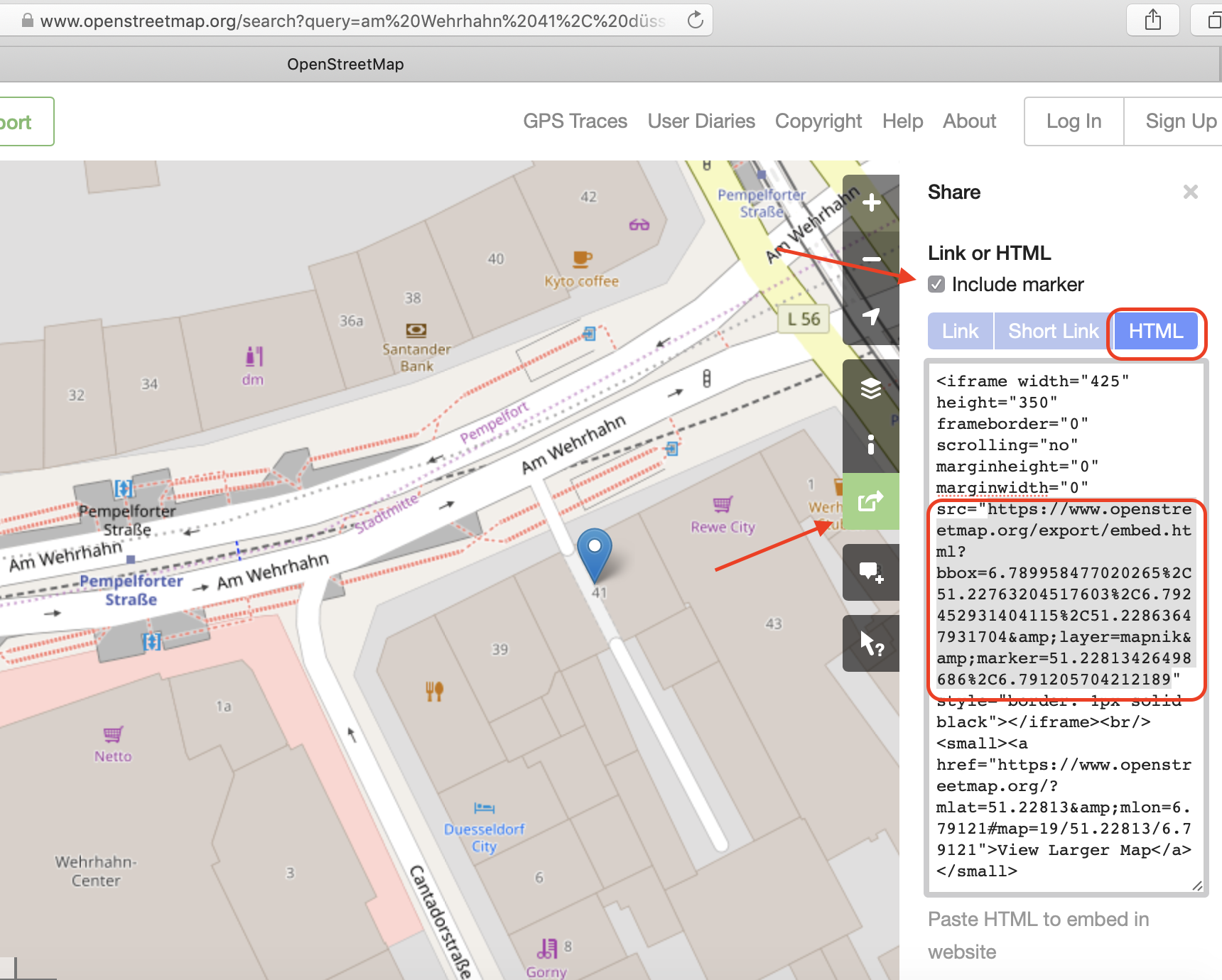1222x980 pixels.
Task: Close the Share panel
Action: (1191, 192)
